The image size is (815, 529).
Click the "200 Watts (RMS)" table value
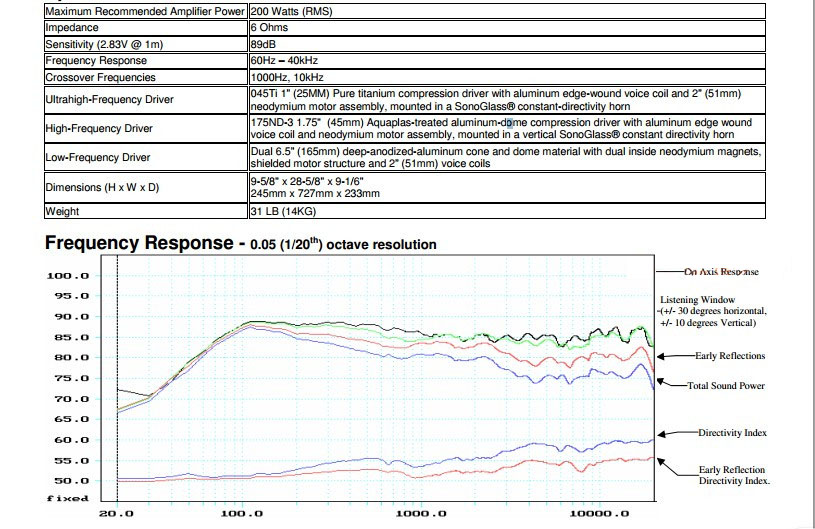click(x=294, y=12)
